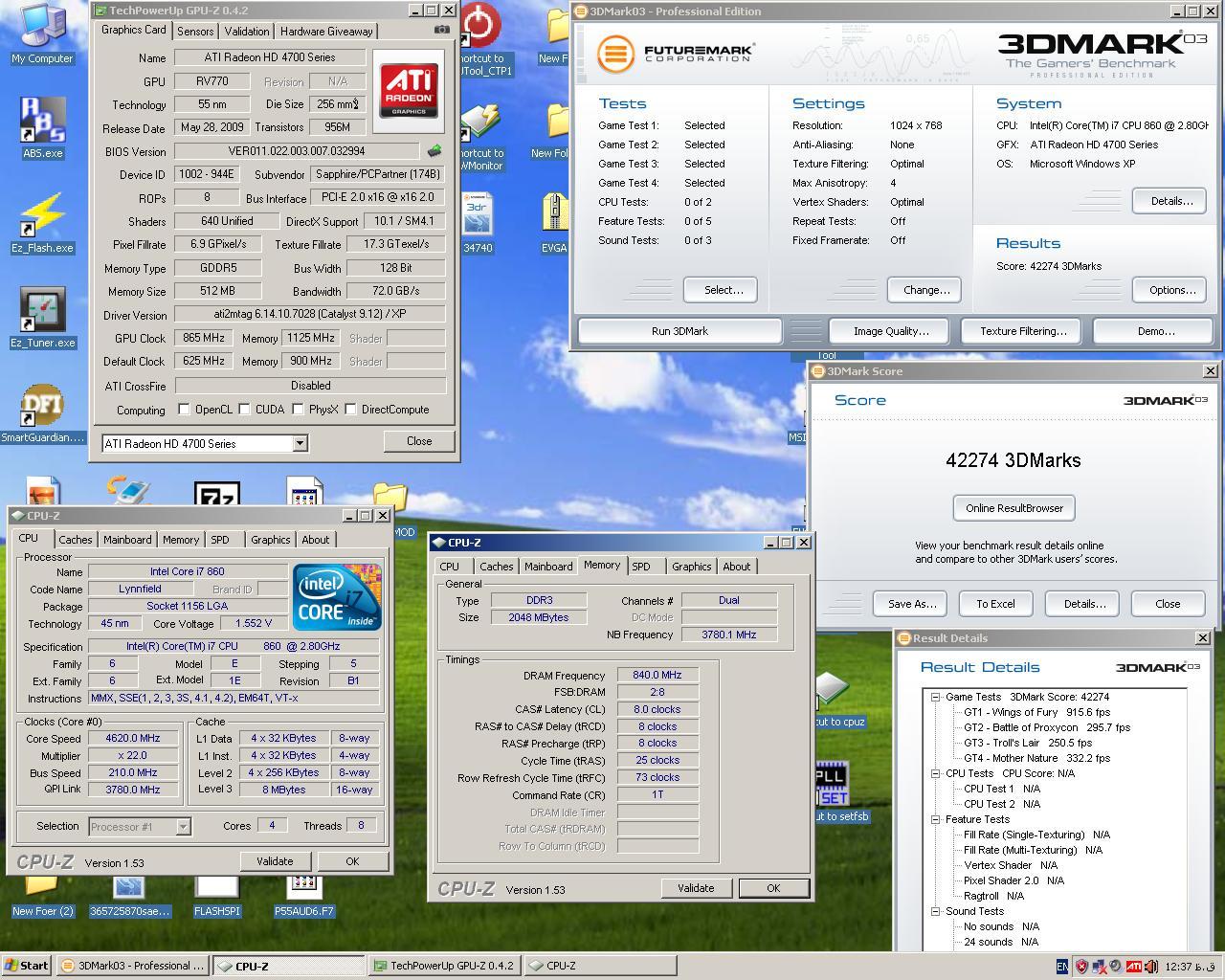Switch to TechPowerUp GPU-Z taskbar button

tap(445, 966)
